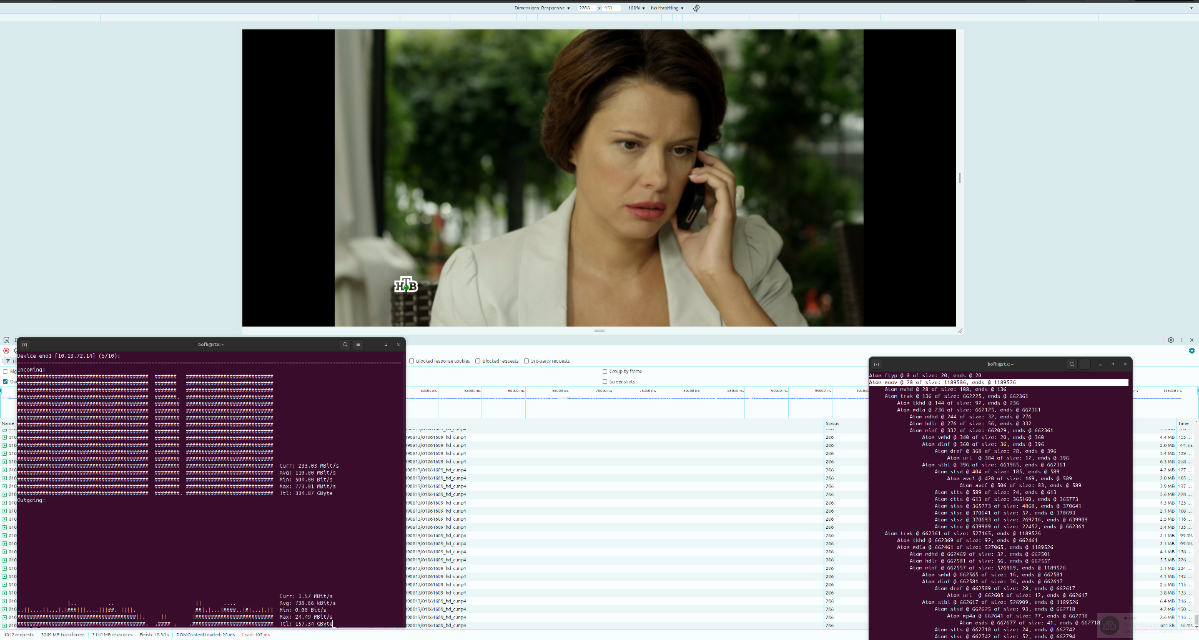Click new tab icon in left terminal titlebar

24,344
